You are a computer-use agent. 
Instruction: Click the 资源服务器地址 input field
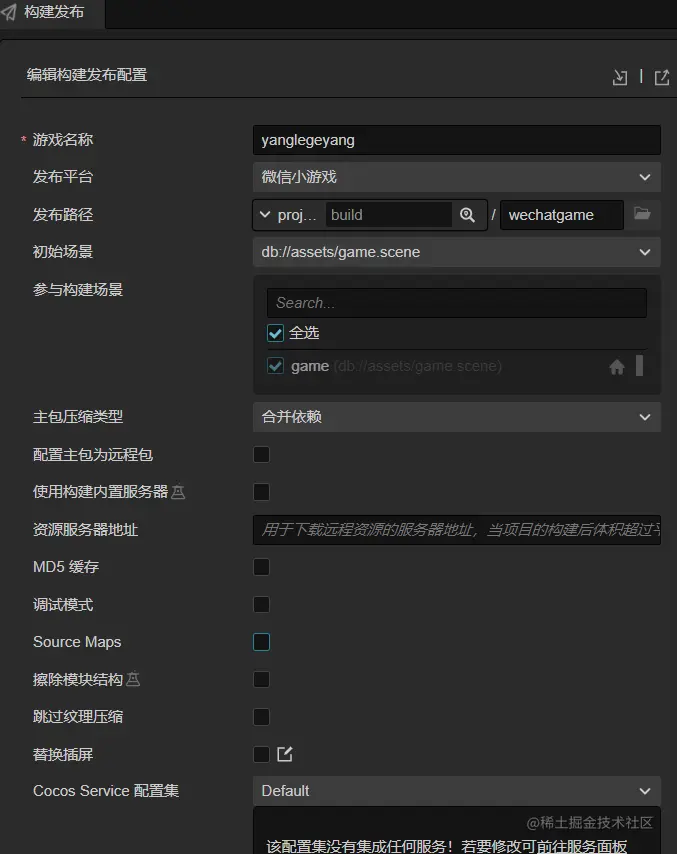[x=456, y=529]
